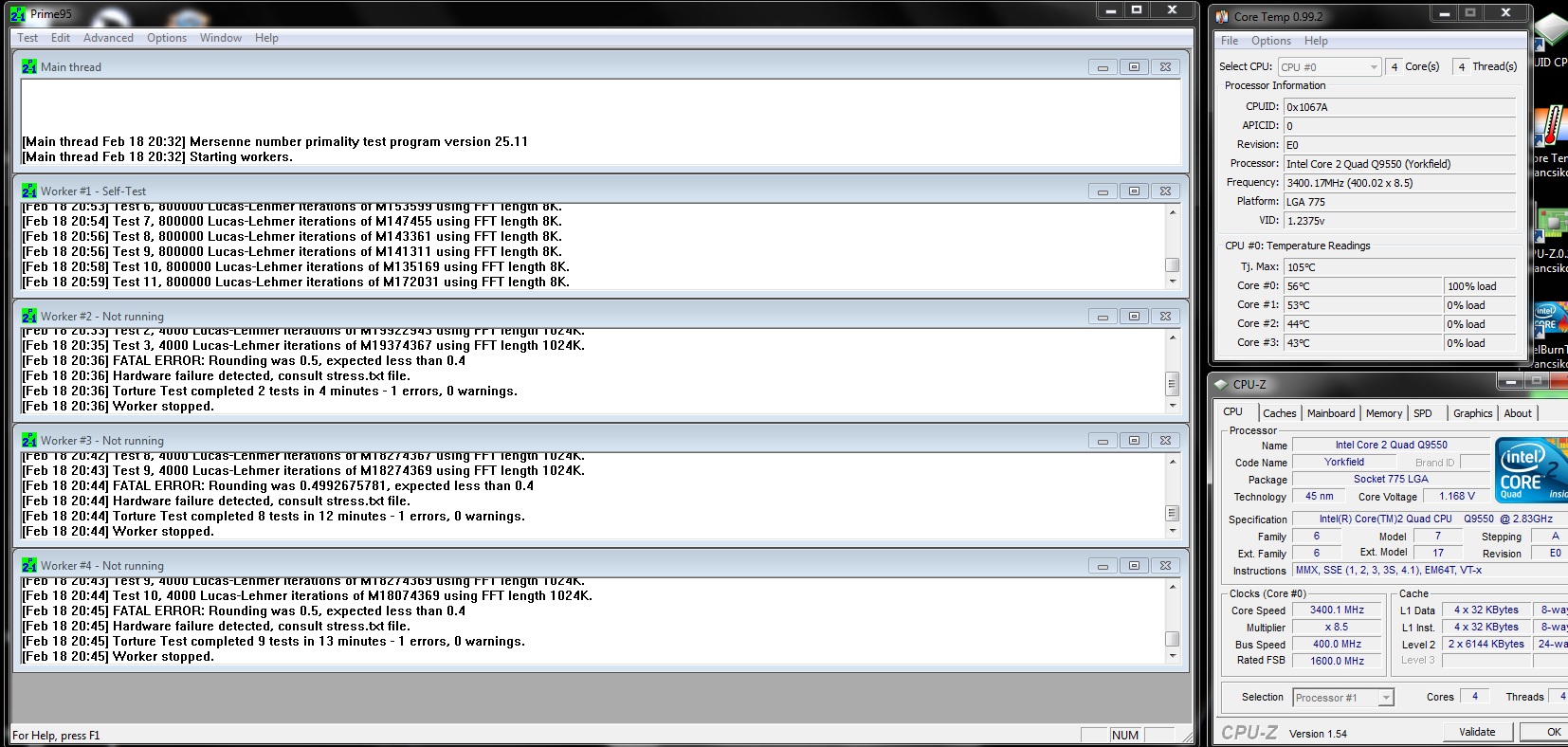
Task: Minimize the Worker #3 child window
Action: tap(1103, 441)
